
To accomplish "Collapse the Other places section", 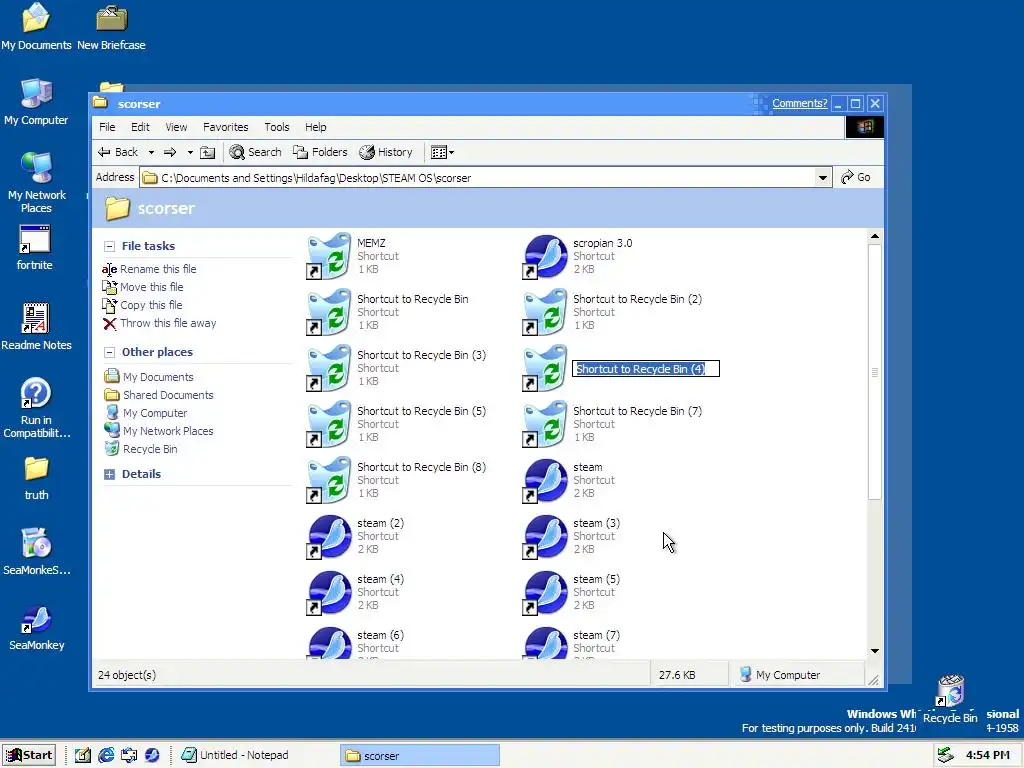I will coord(110,352).
